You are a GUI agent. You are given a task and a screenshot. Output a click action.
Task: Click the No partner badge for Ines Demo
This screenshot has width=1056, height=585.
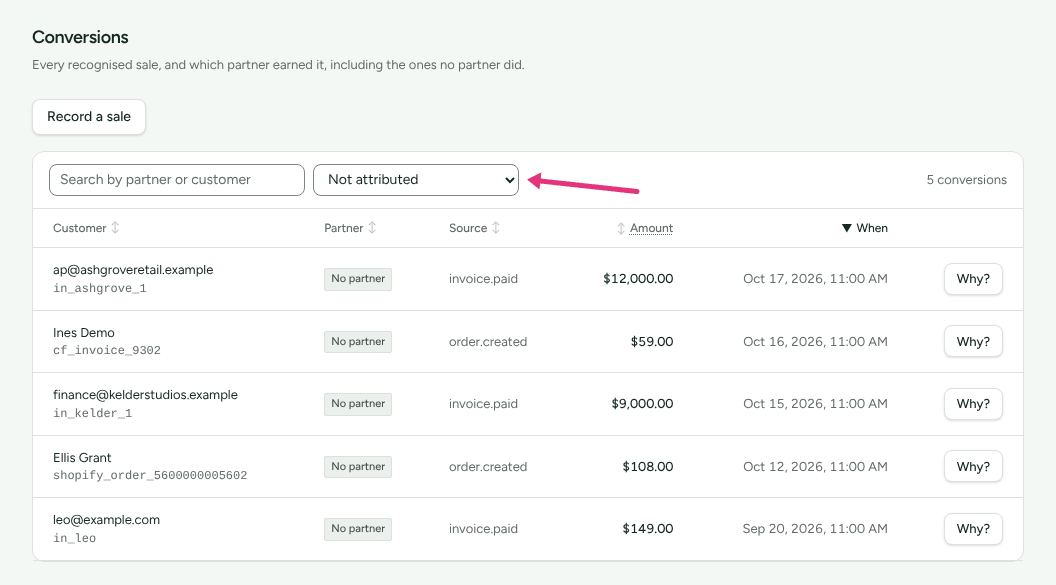[x=358, y=341]
